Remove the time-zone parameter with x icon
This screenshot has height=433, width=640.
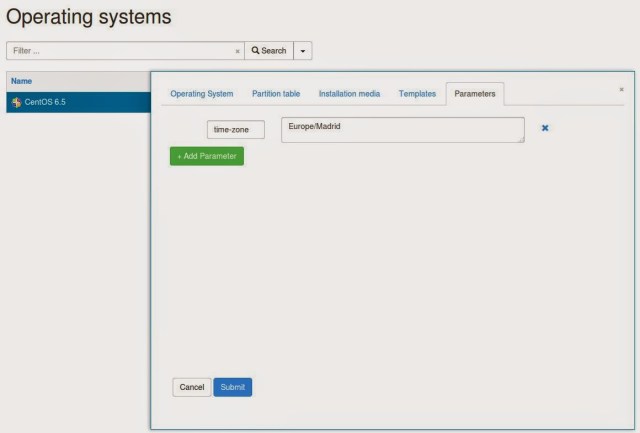[x=545, y=128]
